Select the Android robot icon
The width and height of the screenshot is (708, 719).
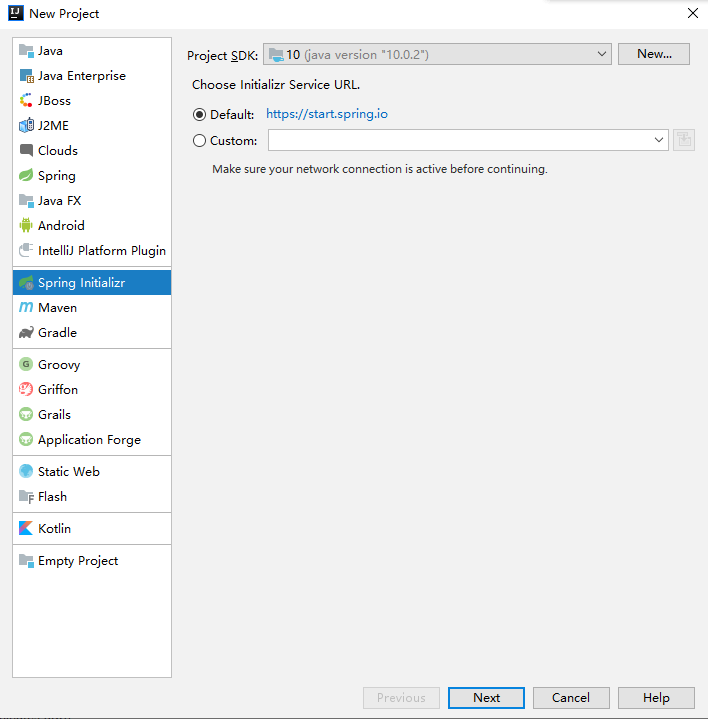[26, 225]
